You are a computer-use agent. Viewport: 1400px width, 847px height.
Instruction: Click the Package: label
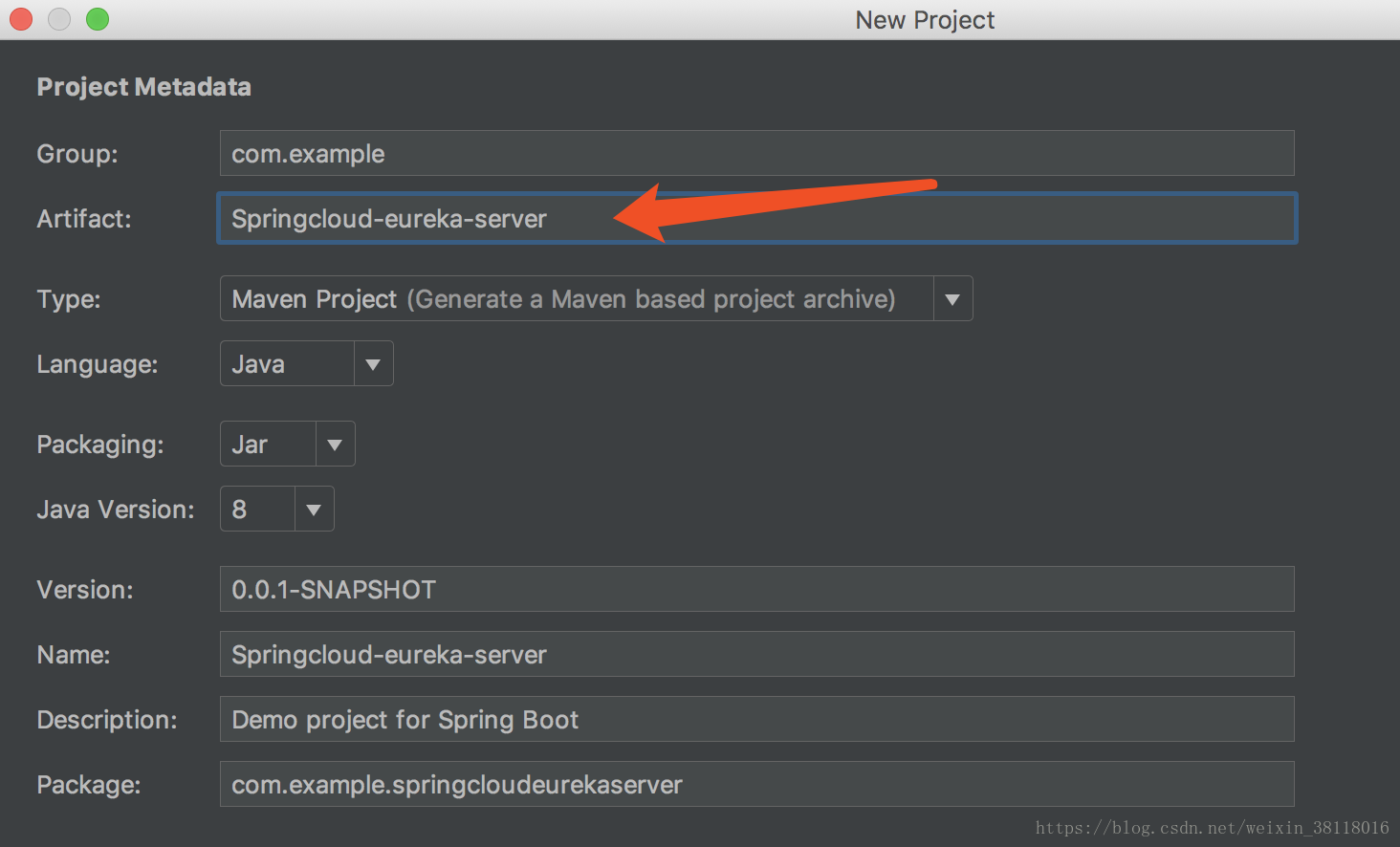pyautogui.click(x=89, y=785)
